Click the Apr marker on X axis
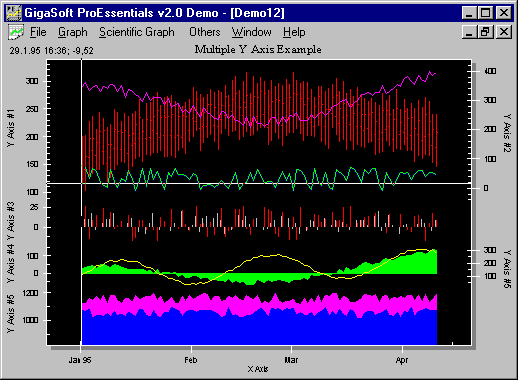Screen dimensions: 518x380 click(x=402, y=360)
